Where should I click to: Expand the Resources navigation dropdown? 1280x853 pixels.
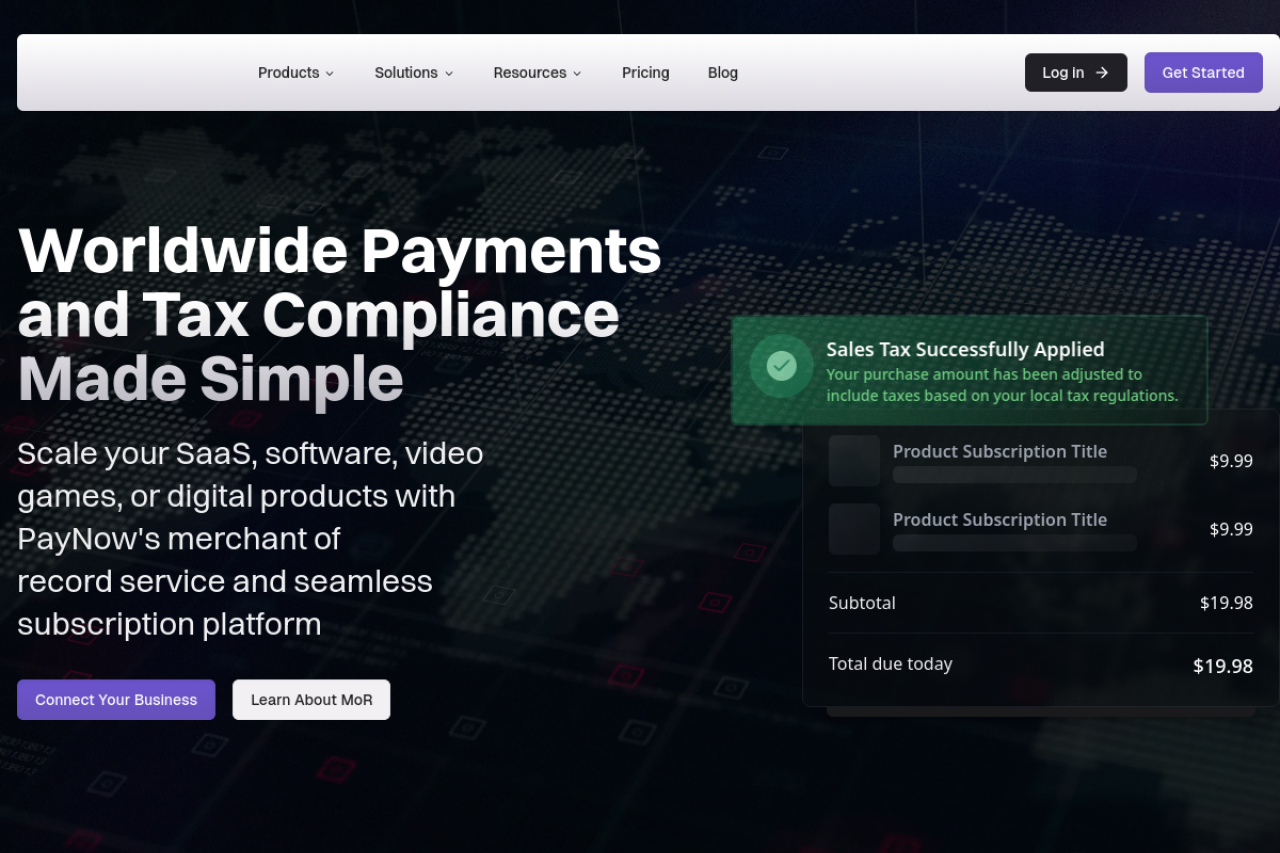[537, 73]
